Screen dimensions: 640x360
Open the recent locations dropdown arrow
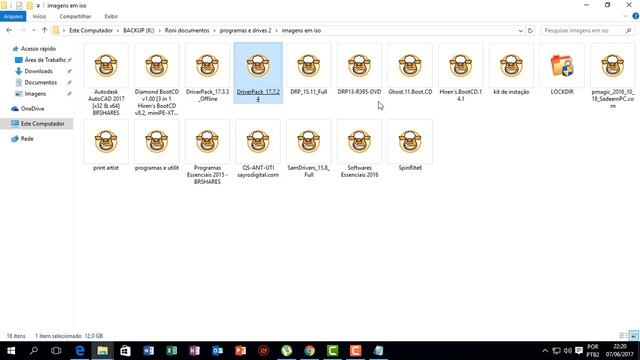point(33,31)
